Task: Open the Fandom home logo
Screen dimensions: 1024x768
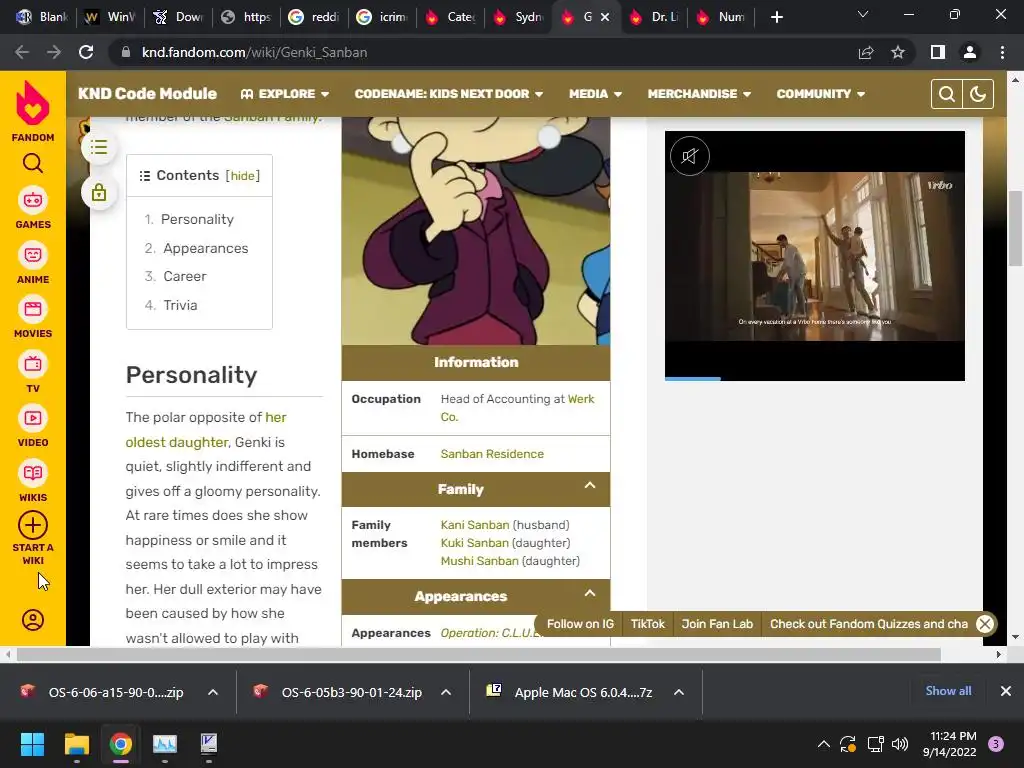Action: tap(33, 110)
